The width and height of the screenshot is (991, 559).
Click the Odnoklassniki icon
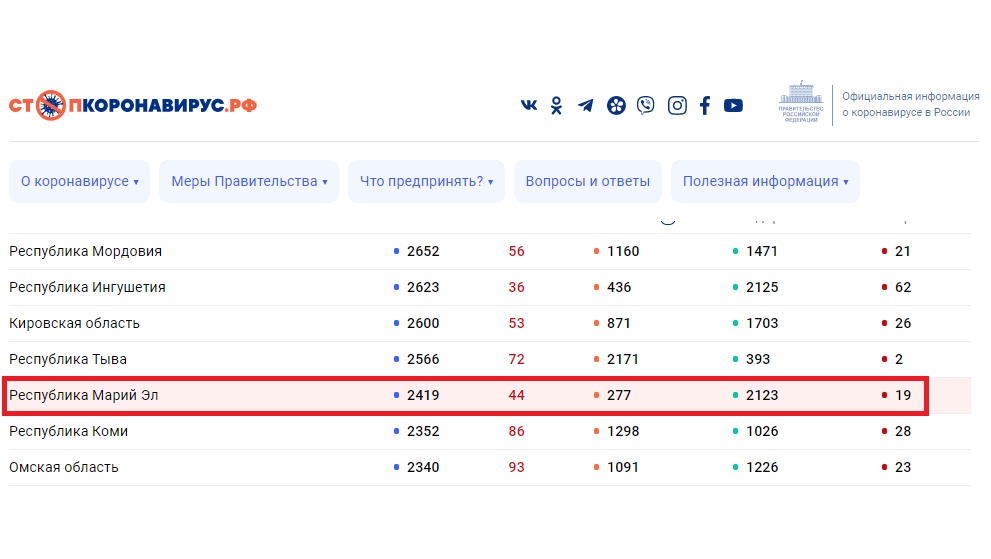pyautogui.click(x=557, y=105)
